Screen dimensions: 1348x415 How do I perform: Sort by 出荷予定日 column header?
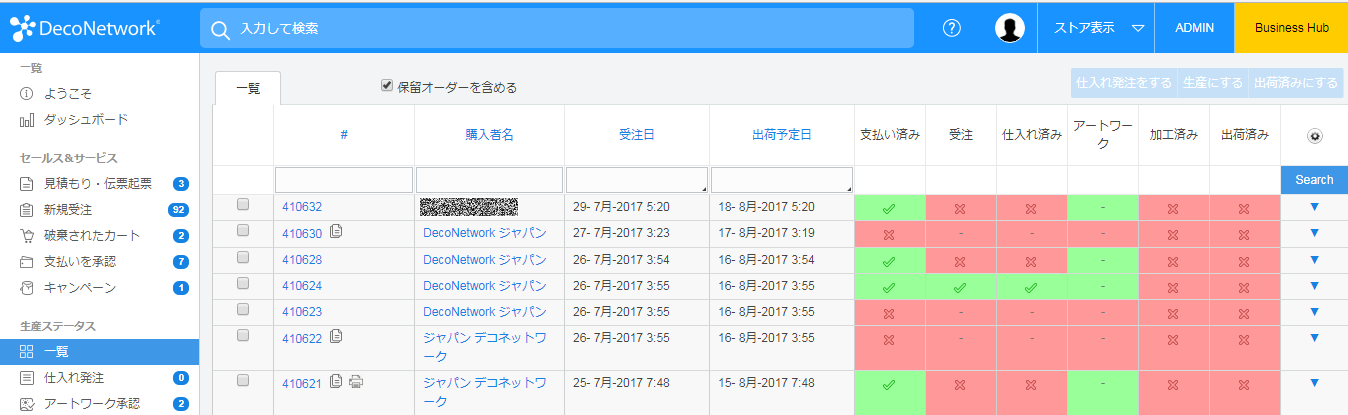781,135
